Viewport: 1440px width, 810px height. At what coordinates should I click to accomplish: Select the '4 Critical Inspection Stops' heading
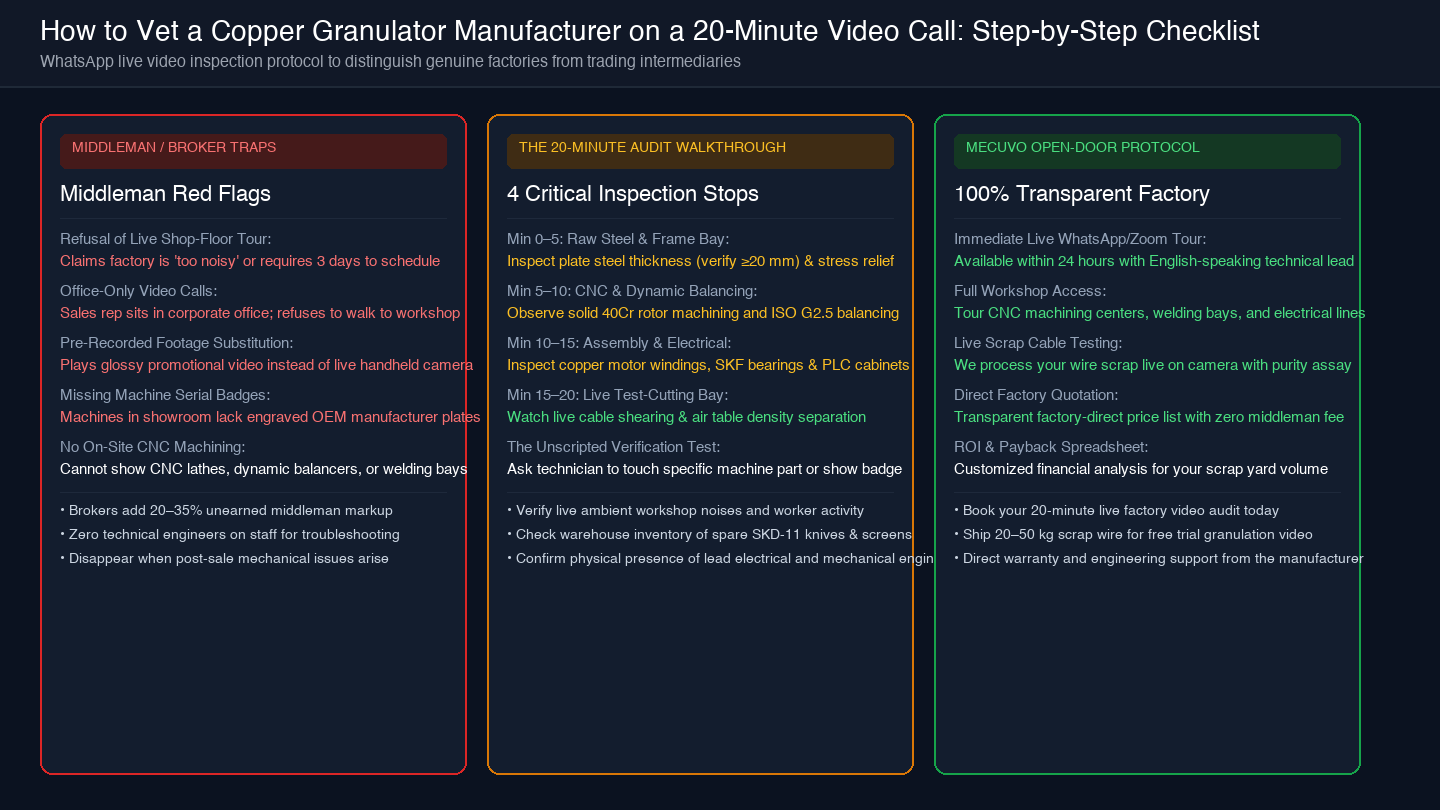point(633,194)
